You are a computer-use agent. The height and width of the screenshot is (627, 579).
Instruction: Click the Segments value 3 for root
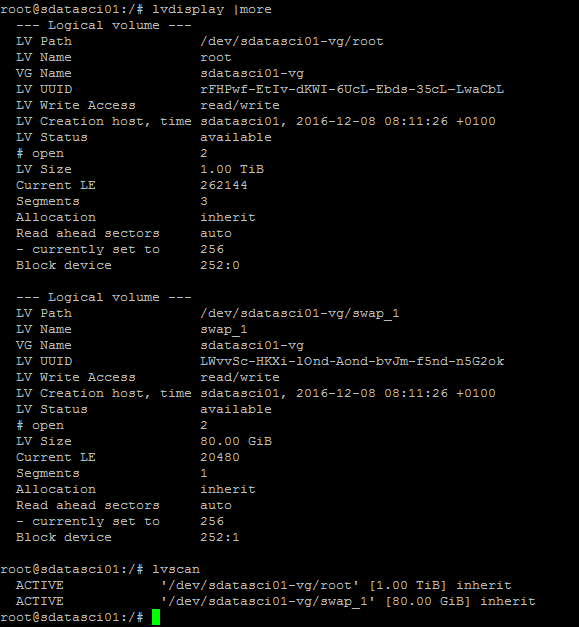[204, 201]
